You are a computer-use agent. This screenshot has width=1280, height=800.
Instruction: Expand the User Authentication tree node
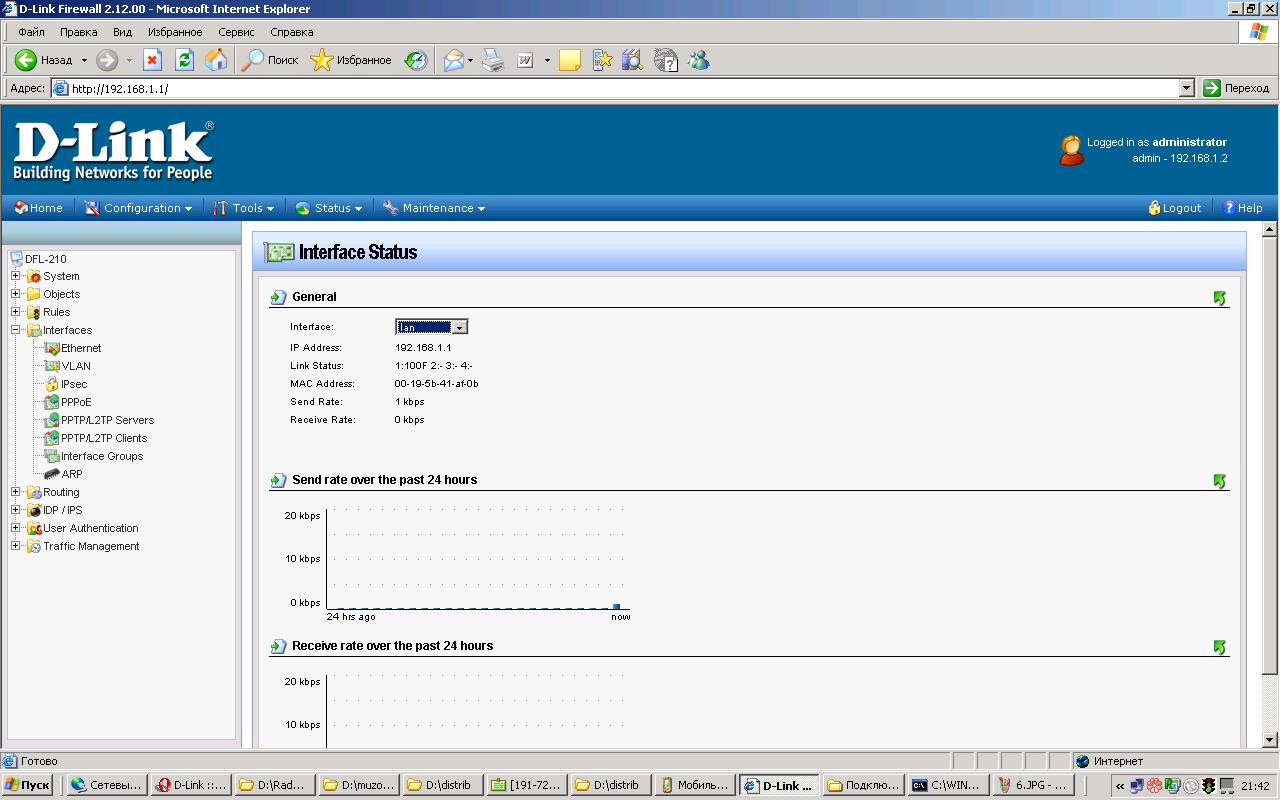(15, 528)
